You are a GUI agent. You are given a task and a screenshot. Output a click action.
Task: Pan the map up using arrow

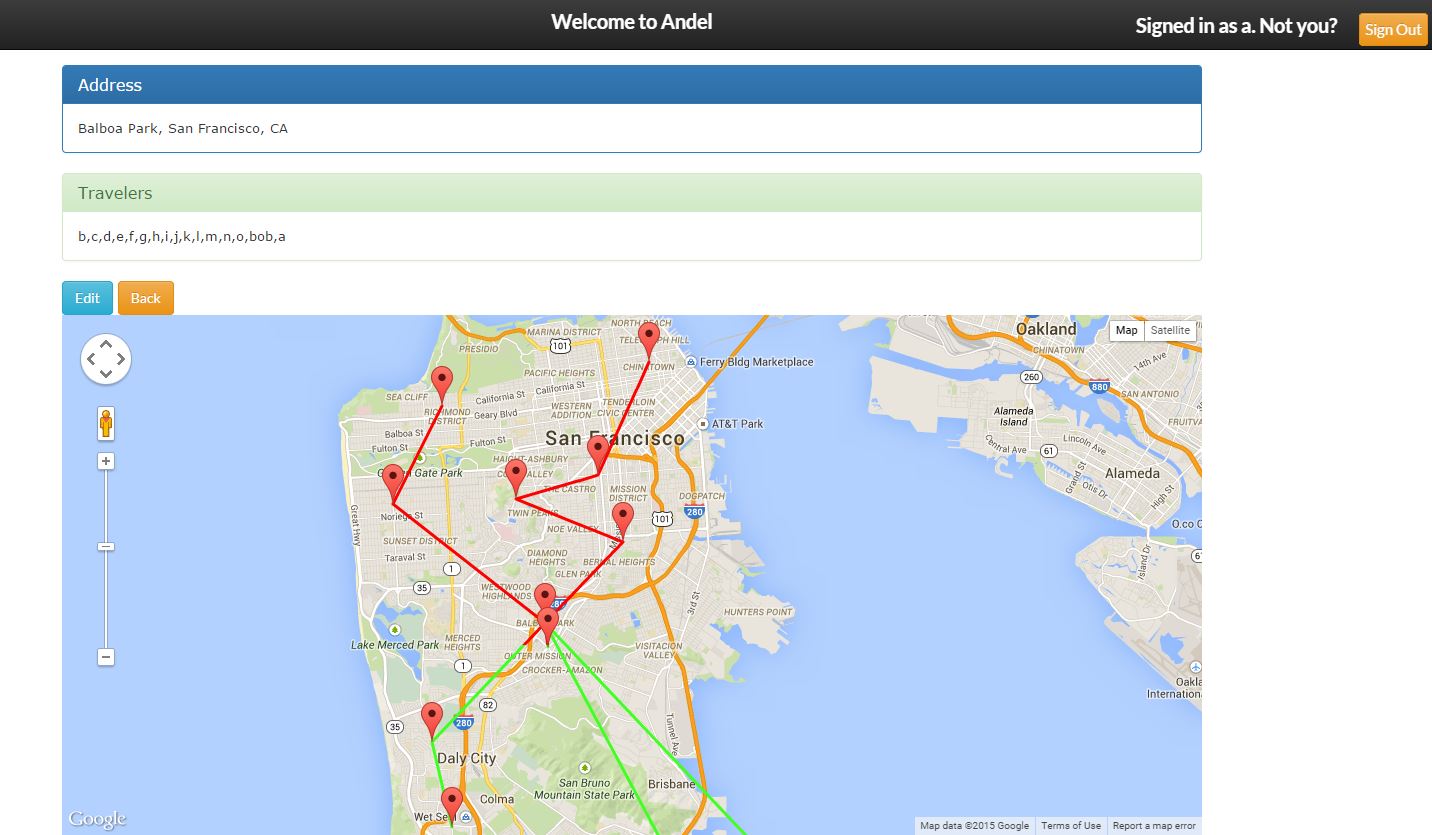(x=106, y=343)
